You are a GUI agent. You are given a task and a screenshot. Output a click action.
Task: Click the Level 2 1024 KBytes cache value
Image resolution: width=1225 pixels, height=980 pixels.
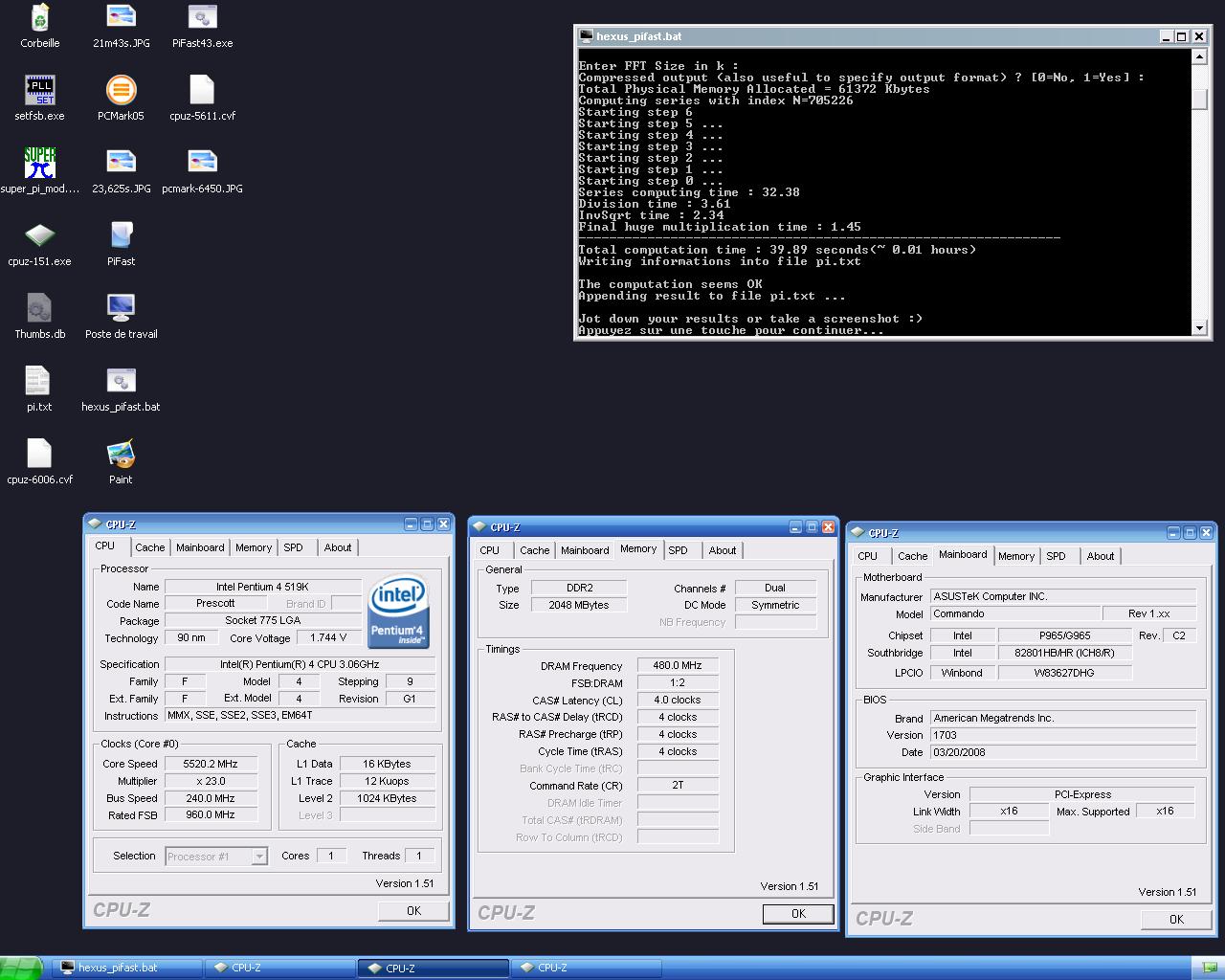[x=387, y=799]
